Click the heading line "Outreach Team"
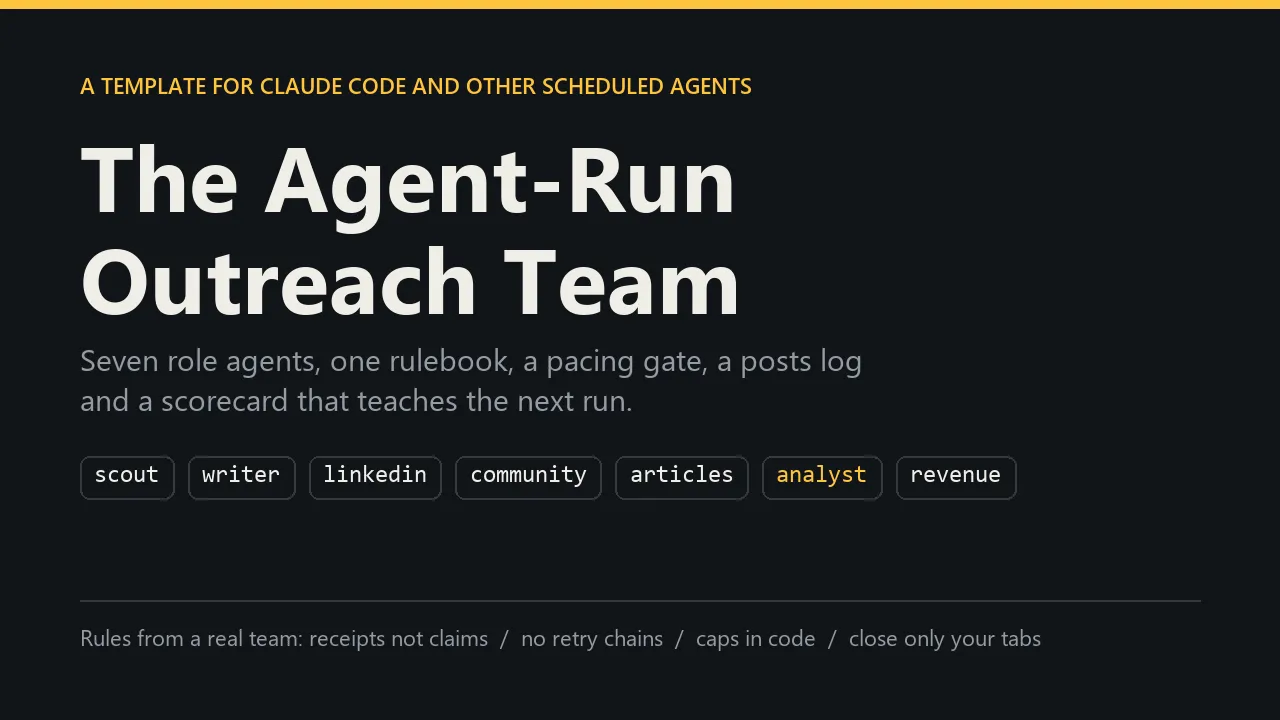 click(x=410, y=283)
